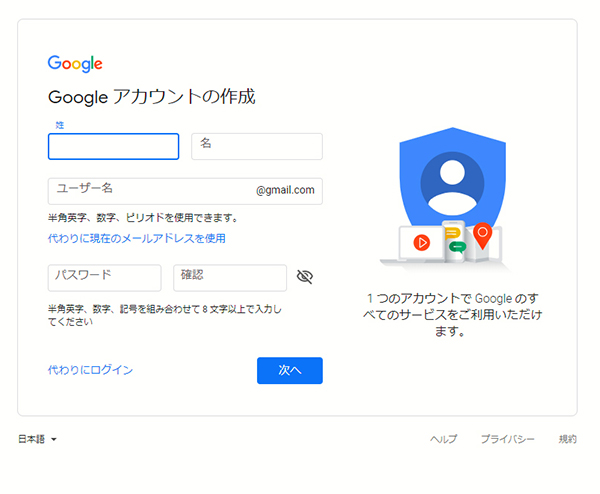Toggle password visibility eye icon

pos(305,277)
